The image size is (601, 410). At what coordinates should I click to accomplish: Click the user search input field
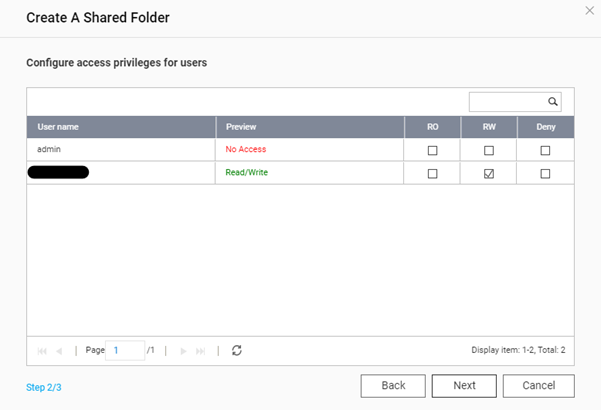point(507,102)
